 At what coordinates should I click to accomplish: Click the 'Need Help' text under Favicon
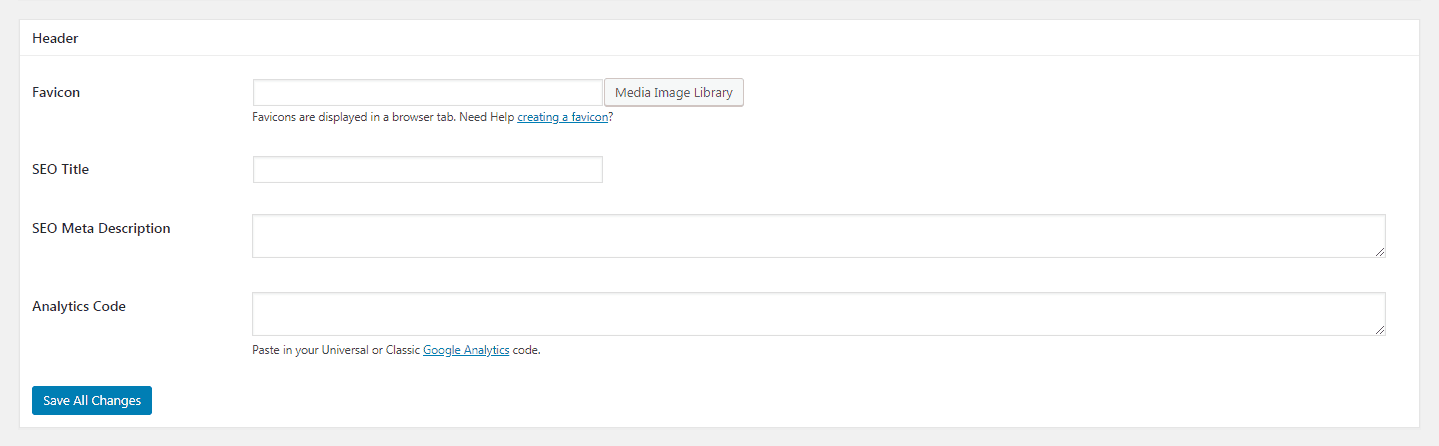(x=487, y=117)
